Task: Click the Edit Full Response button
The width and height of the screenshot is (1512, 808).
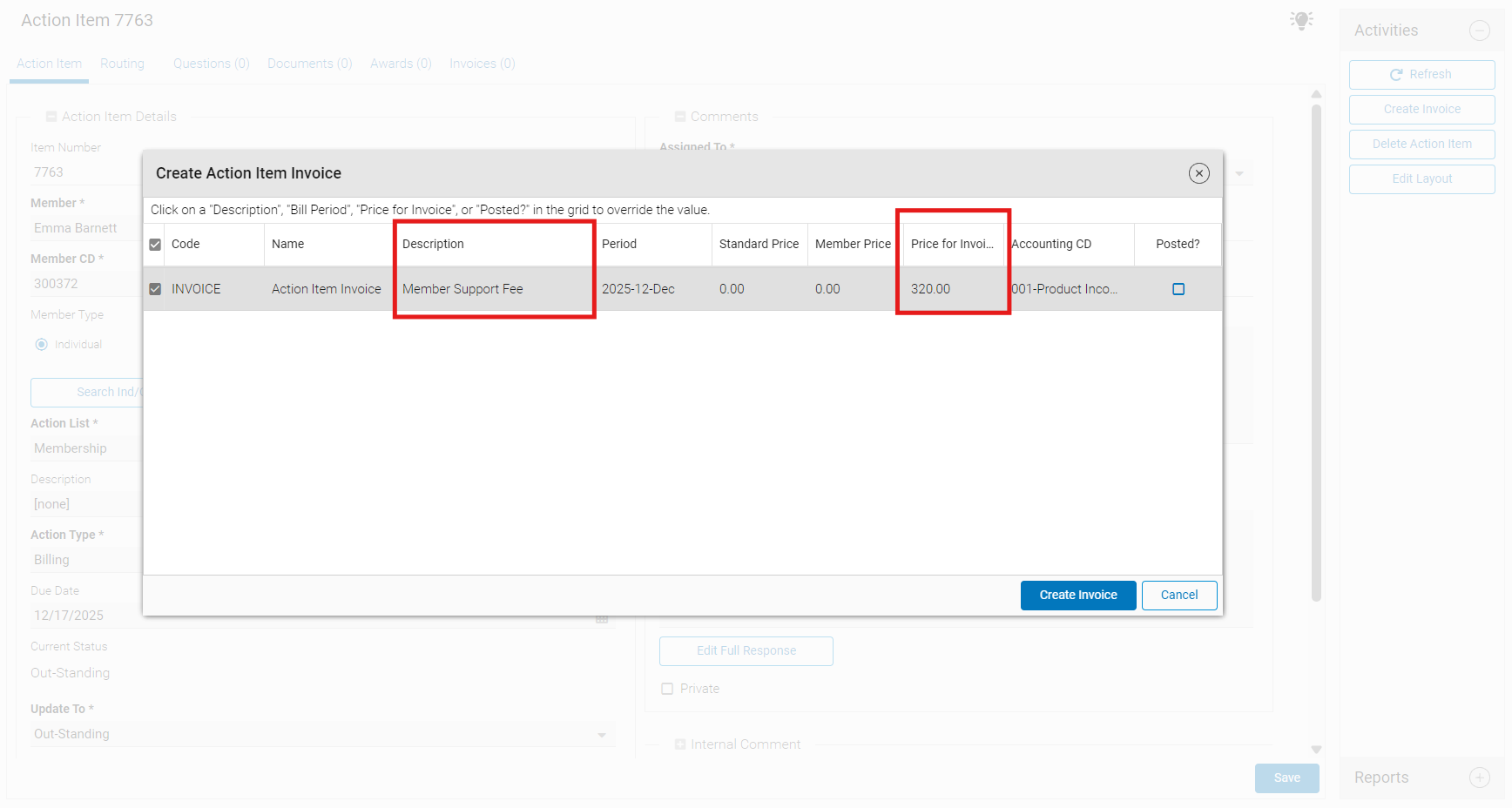Action: 746,651
